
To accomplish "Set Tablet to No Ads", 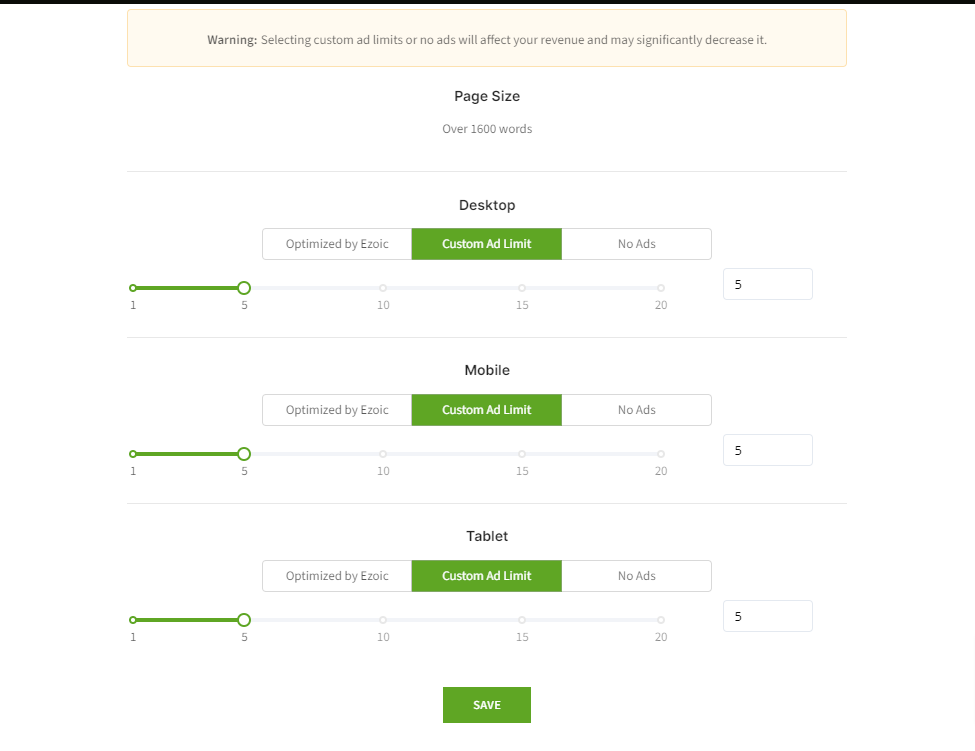I will (636, 576).
